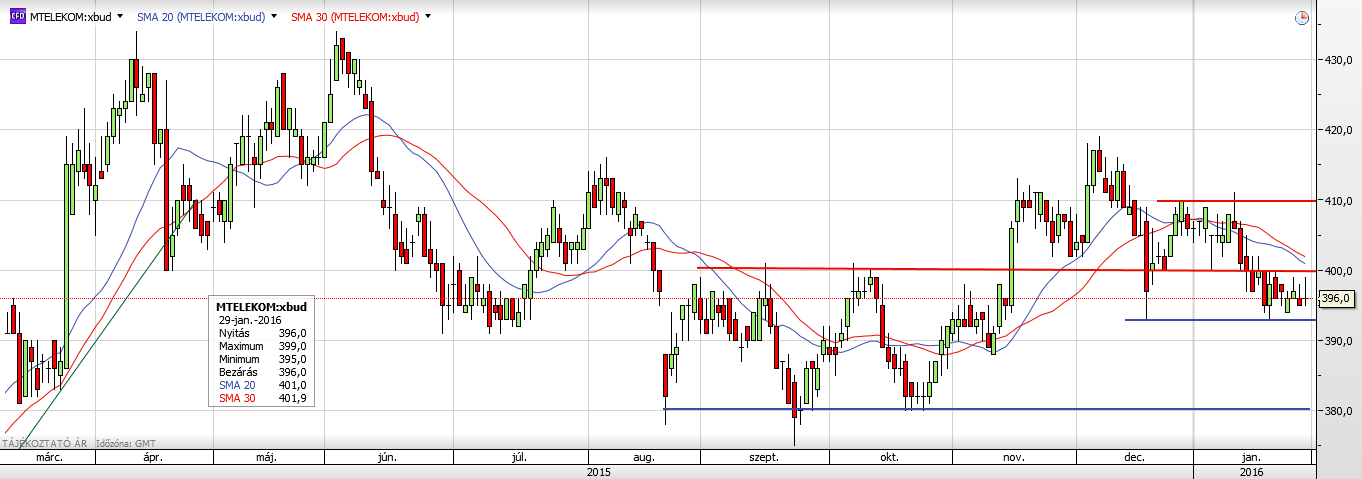Click the SMA 30 value row in tooltip
1362x479 pixels.
pyautogui.click(x=262, y=398)
